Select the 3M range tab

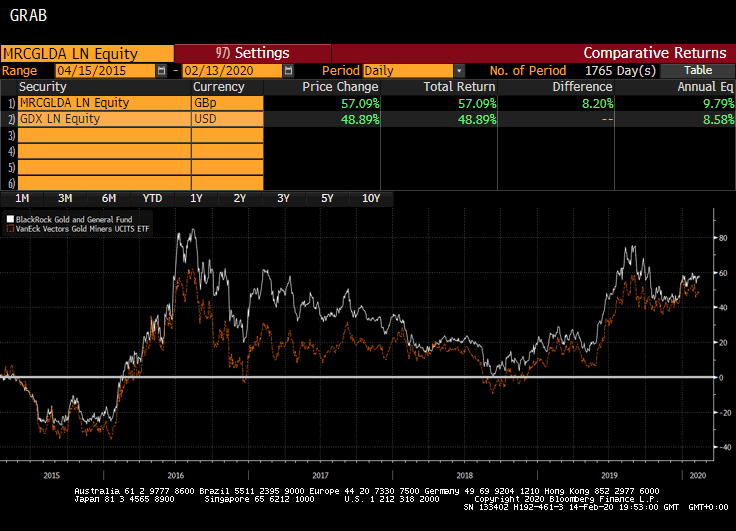pyautogui.click(x=65, y=199)
